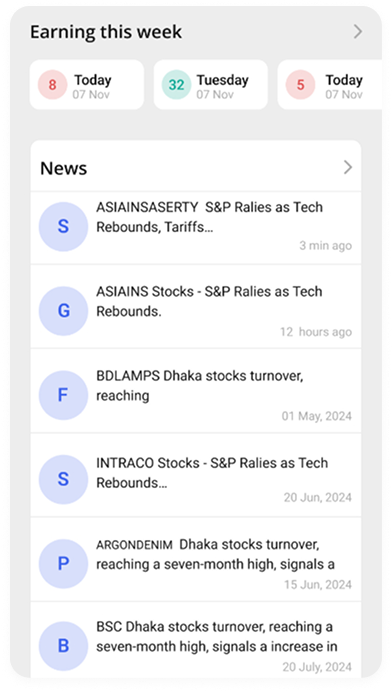Click the B avatar beside BSC news

pos(64,646)
